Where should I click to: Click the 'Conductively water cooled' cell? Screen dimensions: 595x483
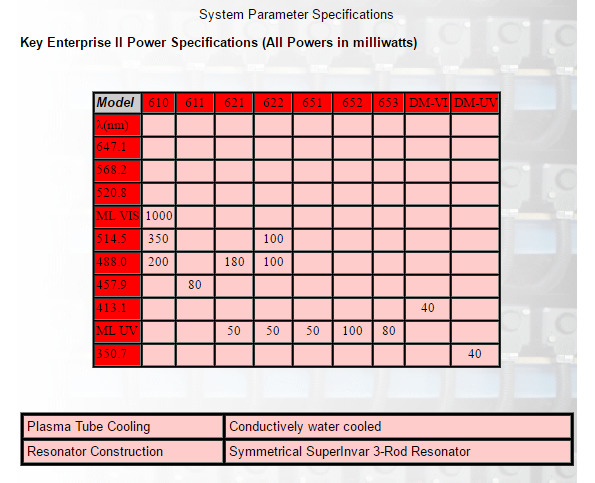[x=398, y=426]
